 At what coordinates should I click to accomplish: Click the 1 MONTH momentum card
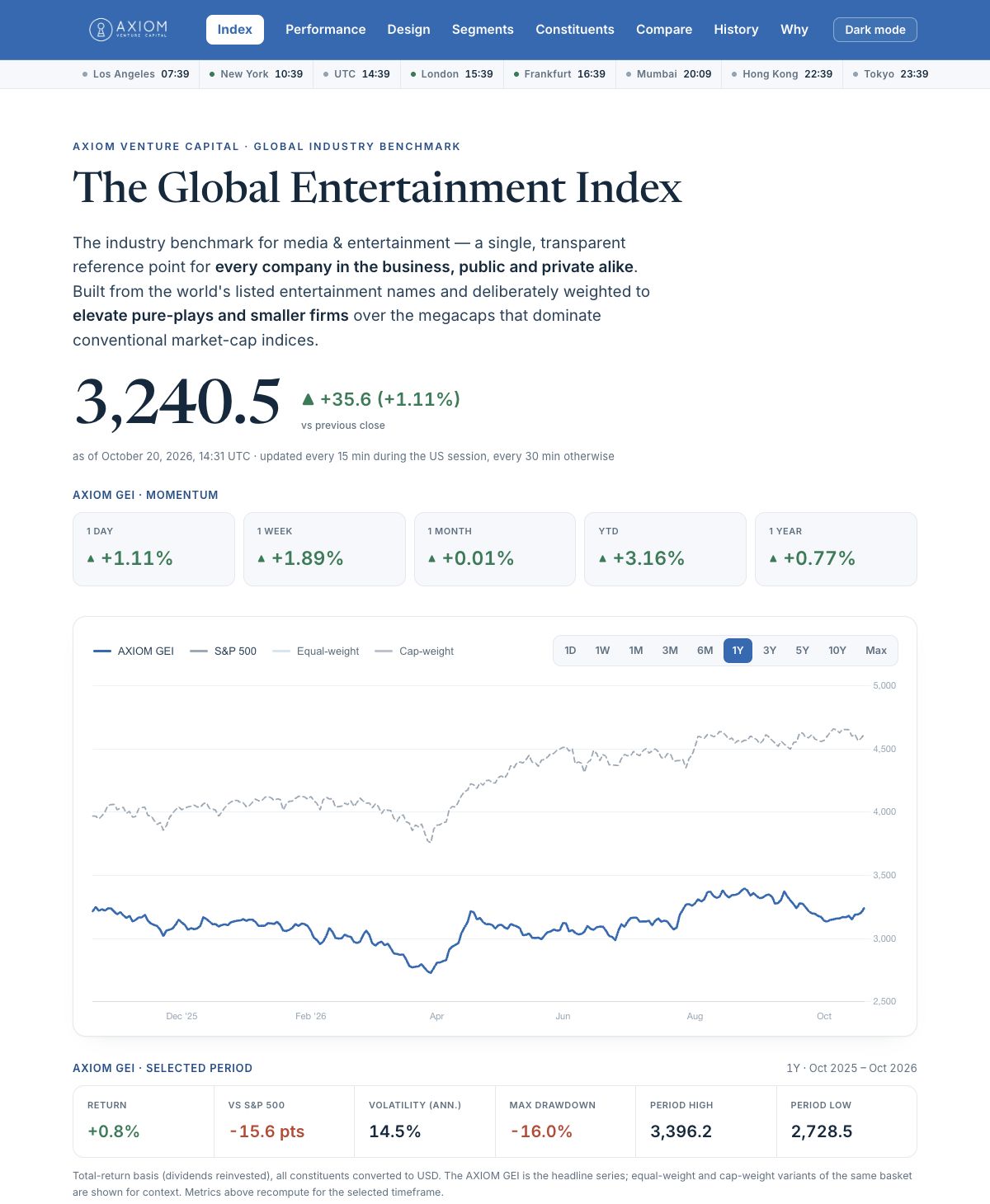(495, 549)
